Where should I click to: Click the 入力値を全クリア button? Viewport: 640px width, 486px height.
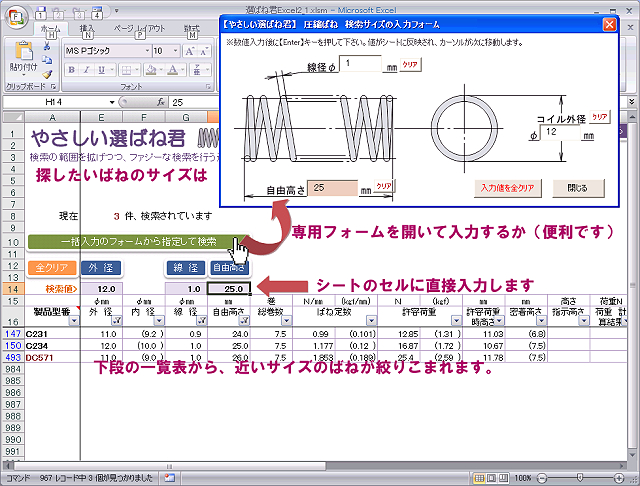pos(506,187)
